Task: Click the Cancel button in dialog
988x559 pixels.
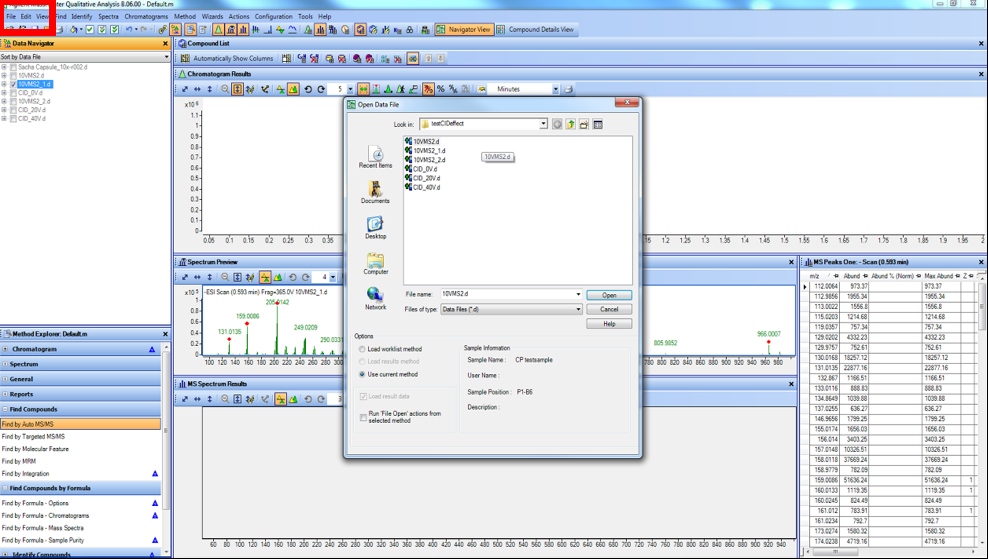Action: (608, 309)
